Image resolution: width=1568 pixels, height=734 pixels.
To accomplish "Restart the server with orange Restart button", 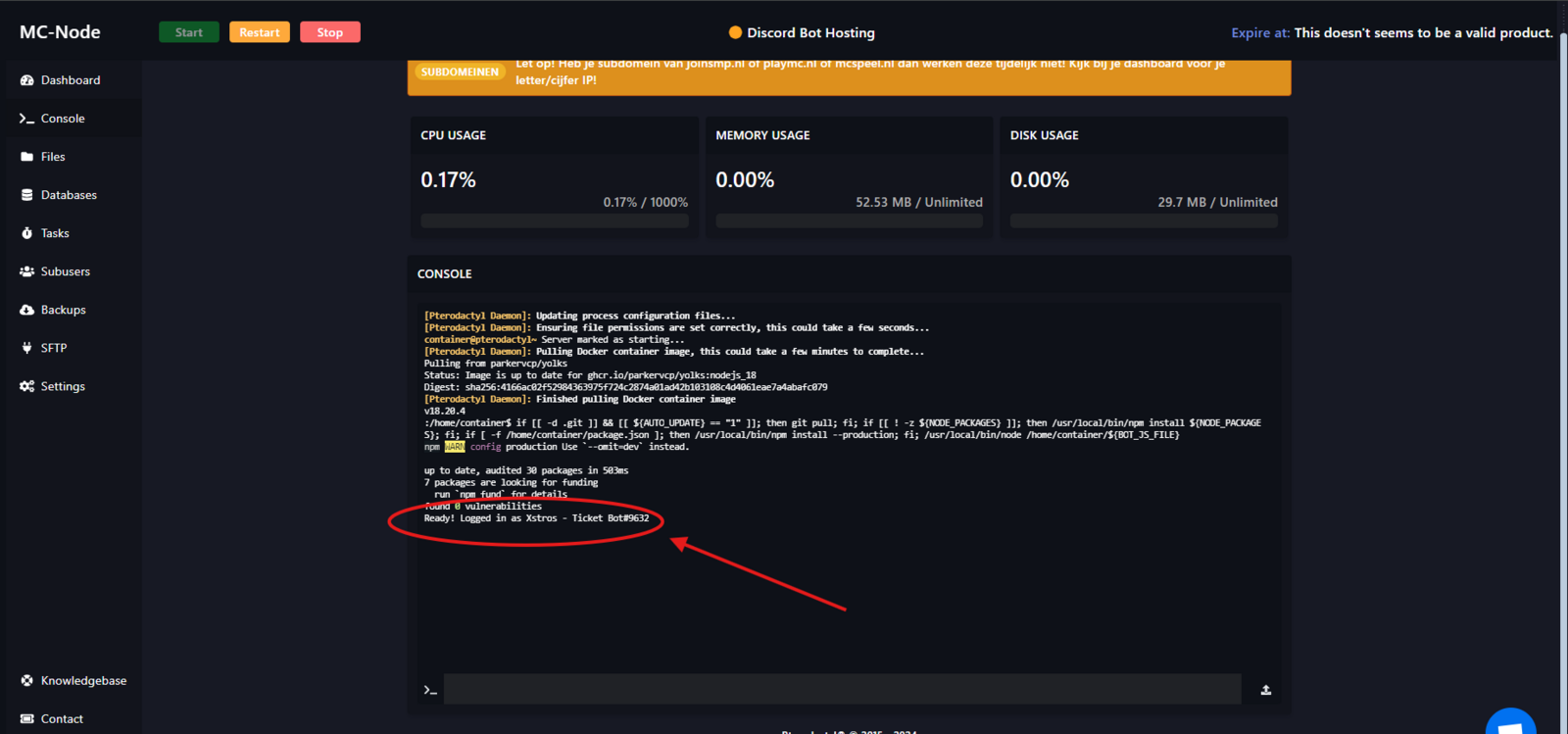I will coord(260,32).
